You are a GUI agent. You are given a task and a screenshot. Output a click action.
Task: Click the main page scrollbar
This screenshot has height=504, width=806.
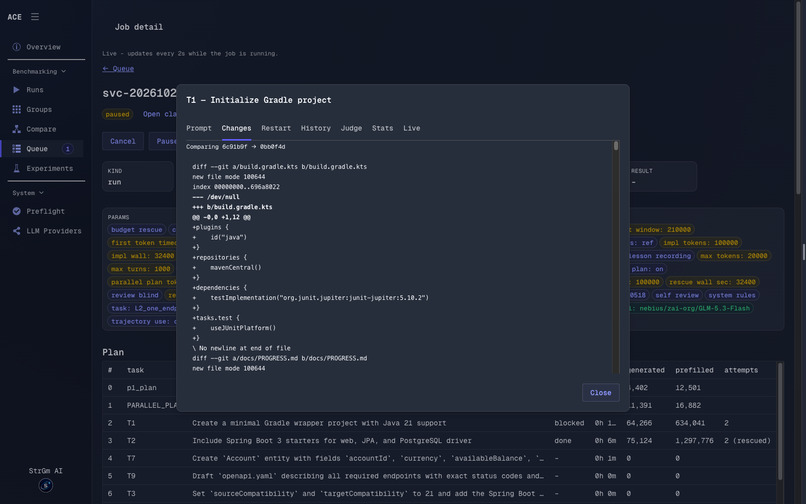798,98
